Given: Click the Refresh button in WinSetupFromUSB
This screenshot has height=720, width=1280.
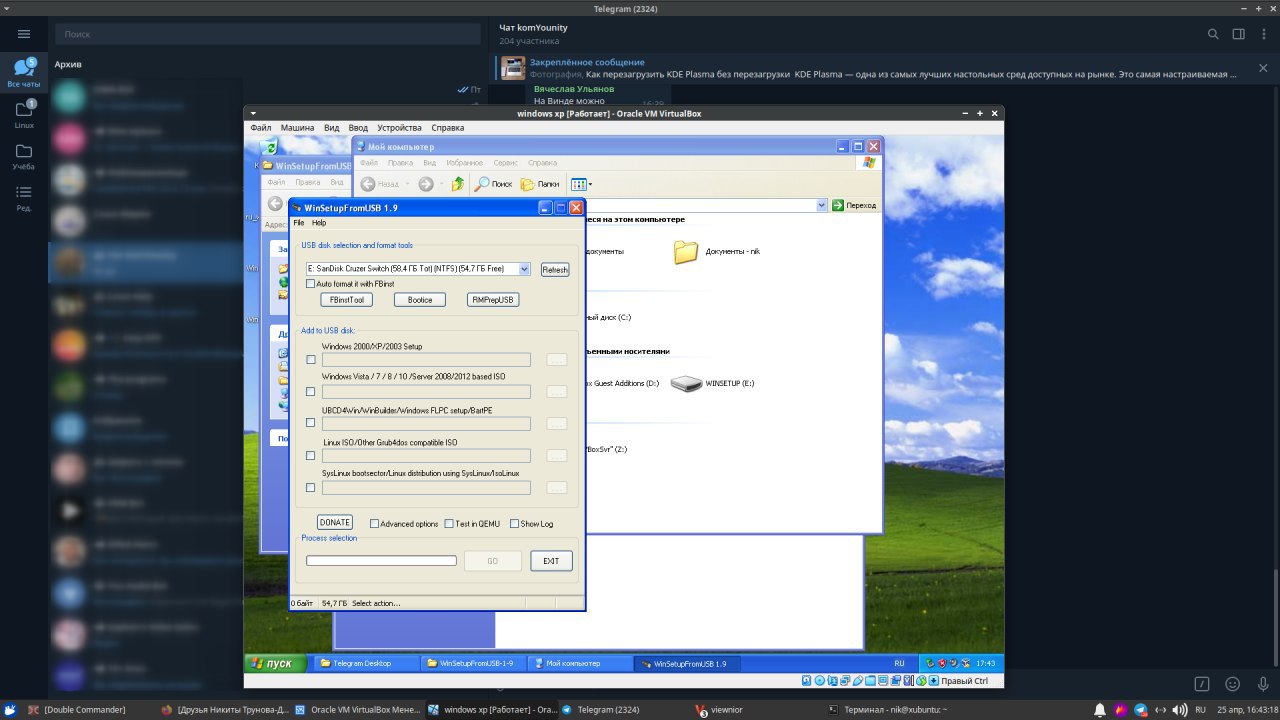Looking at the screenshot, I should point(555,270).
